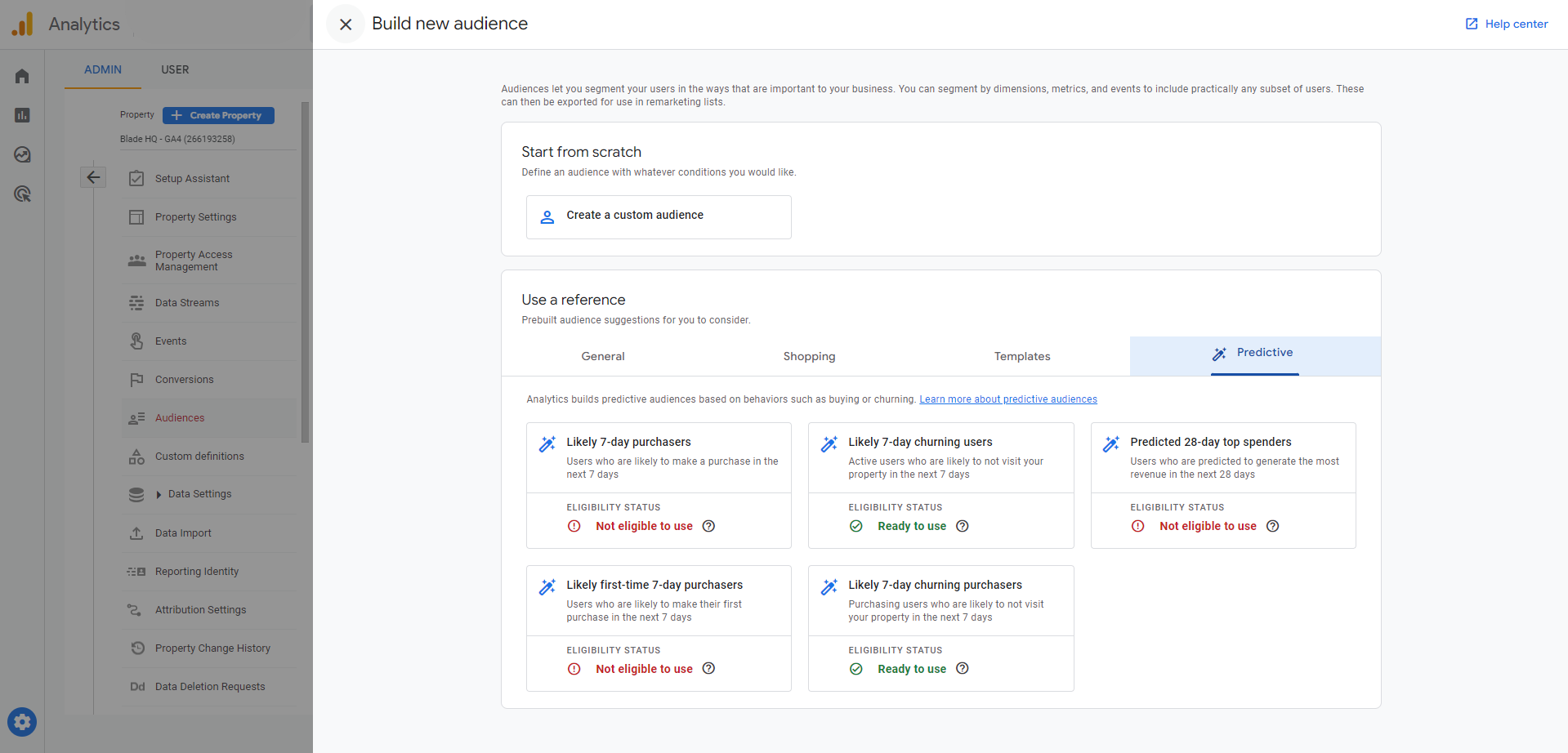The height and width of the screenshot is (753, 1568).
Task: Click the Create Property button
Action: (218, 115)
